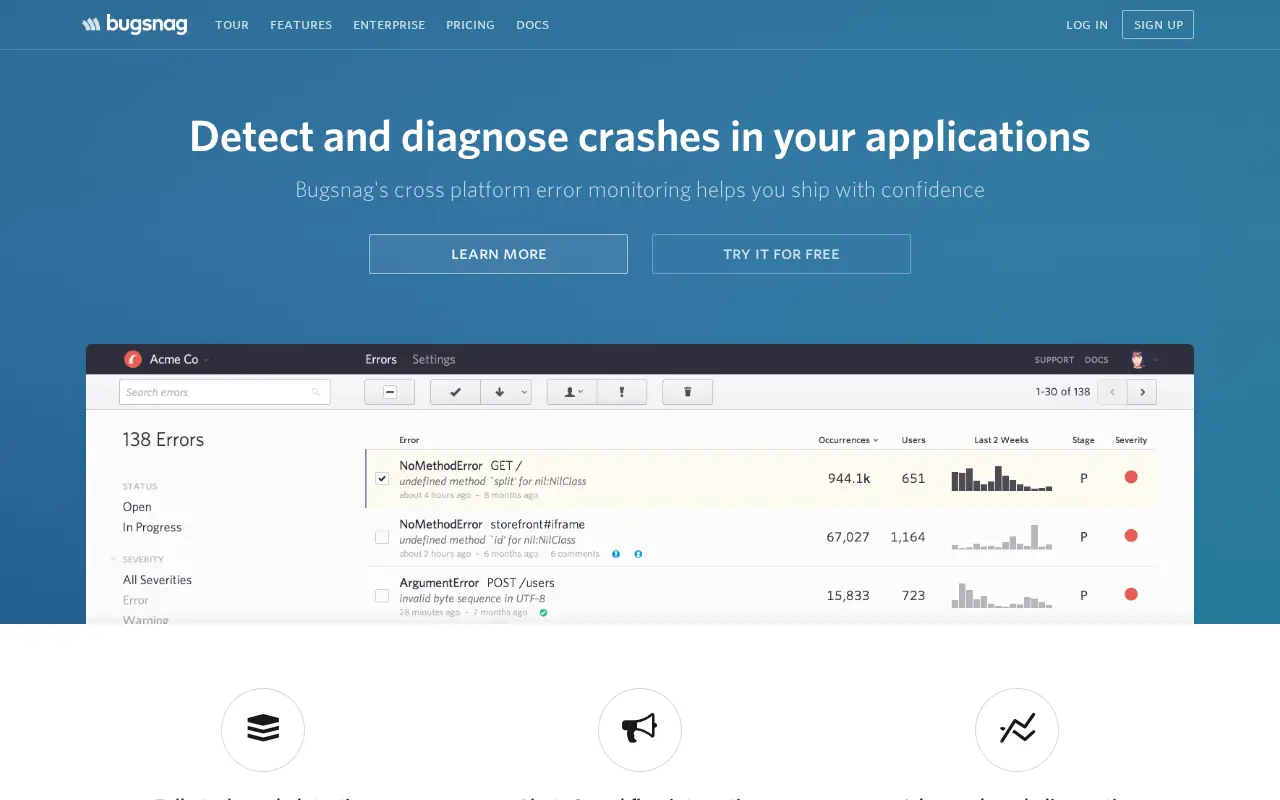Click the select-all minus button in toolbar
The width and height of the screenshot is (1280, 800).
point(390,392)
